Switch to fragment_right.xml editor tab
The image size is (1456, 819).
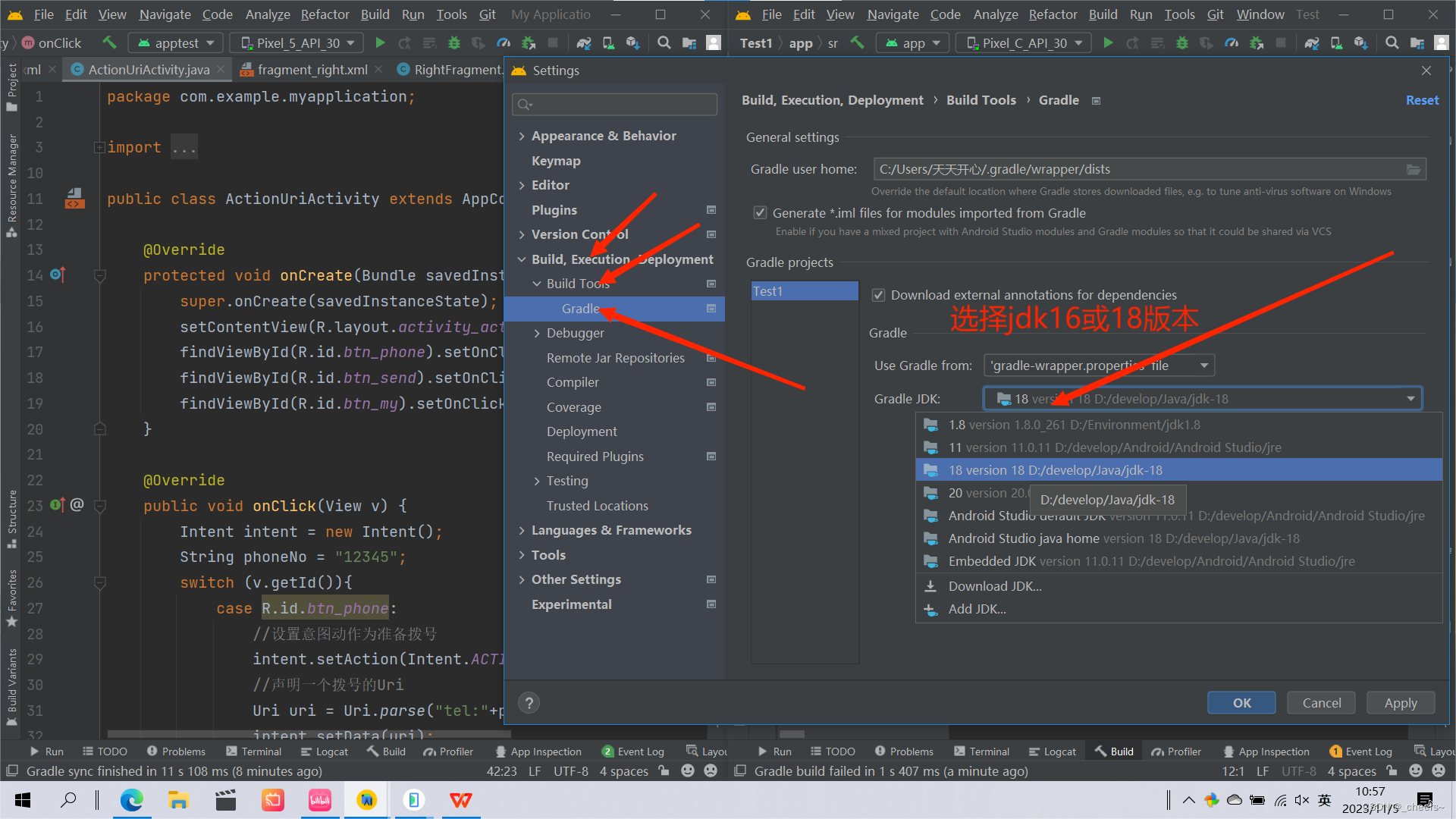click(312, 70)
